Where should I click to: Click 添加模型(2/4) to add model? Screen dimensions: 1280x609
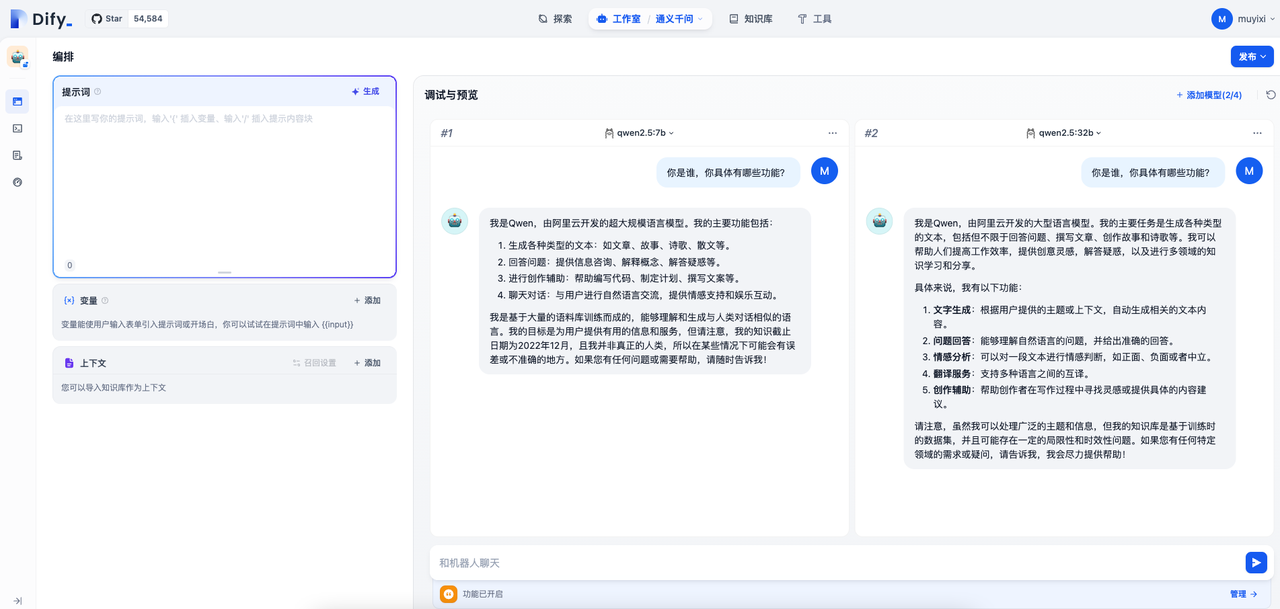tap(1209, 95)
